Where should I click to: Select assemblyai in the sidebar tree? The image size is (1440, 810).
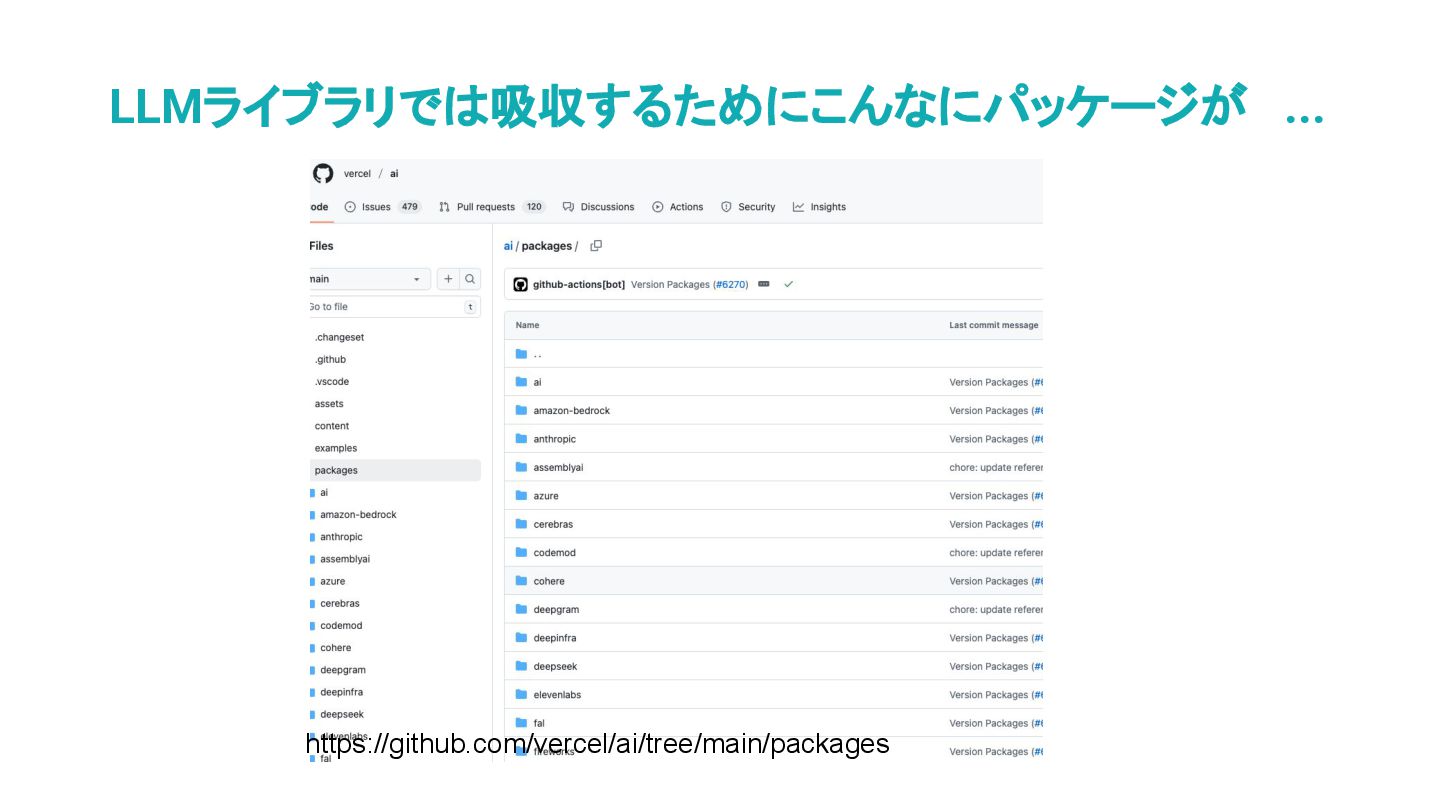click(345, 559)
